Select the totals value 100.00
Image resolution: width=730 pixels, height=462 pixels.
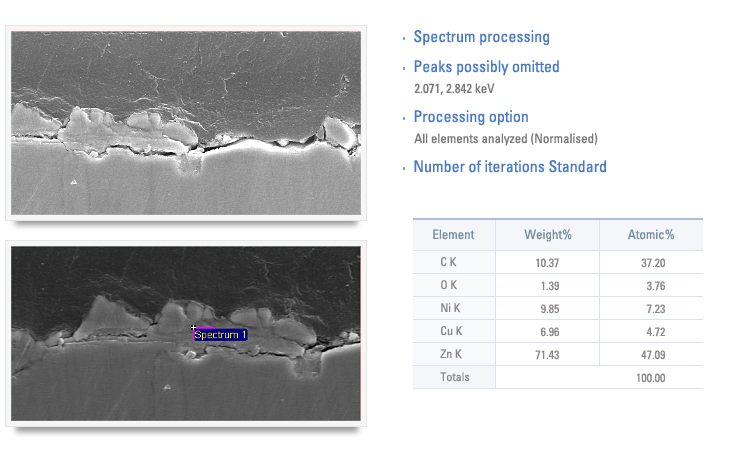650,378
